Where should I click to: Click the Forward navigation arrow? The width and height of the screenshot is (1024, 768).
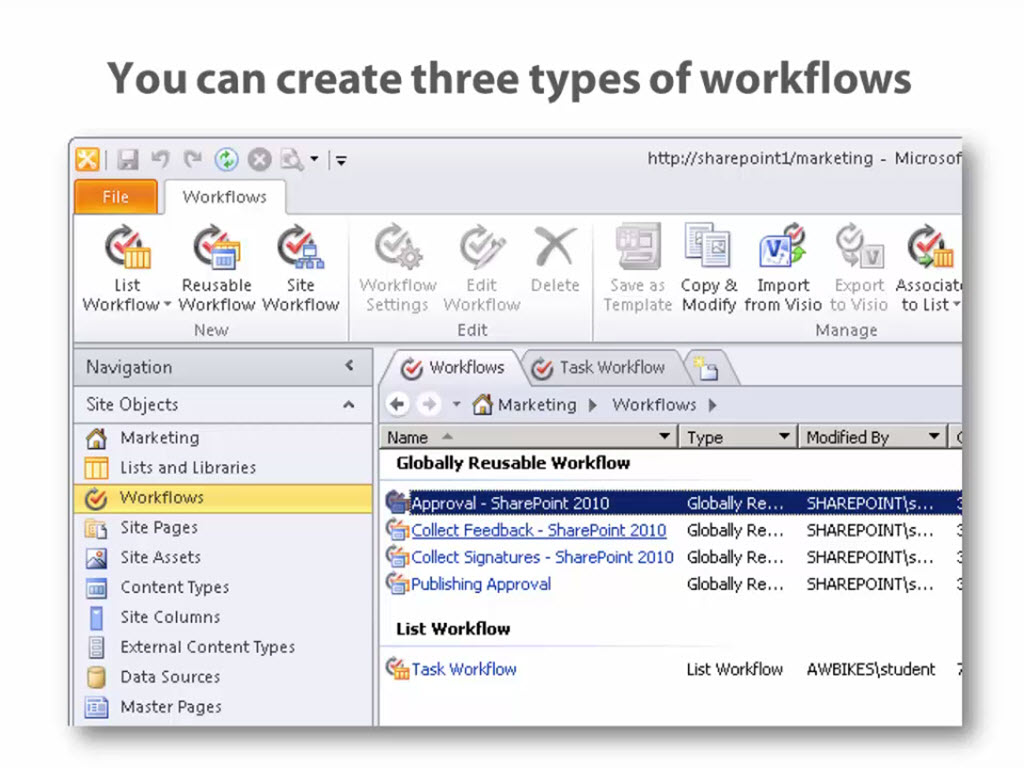[429, 404]
